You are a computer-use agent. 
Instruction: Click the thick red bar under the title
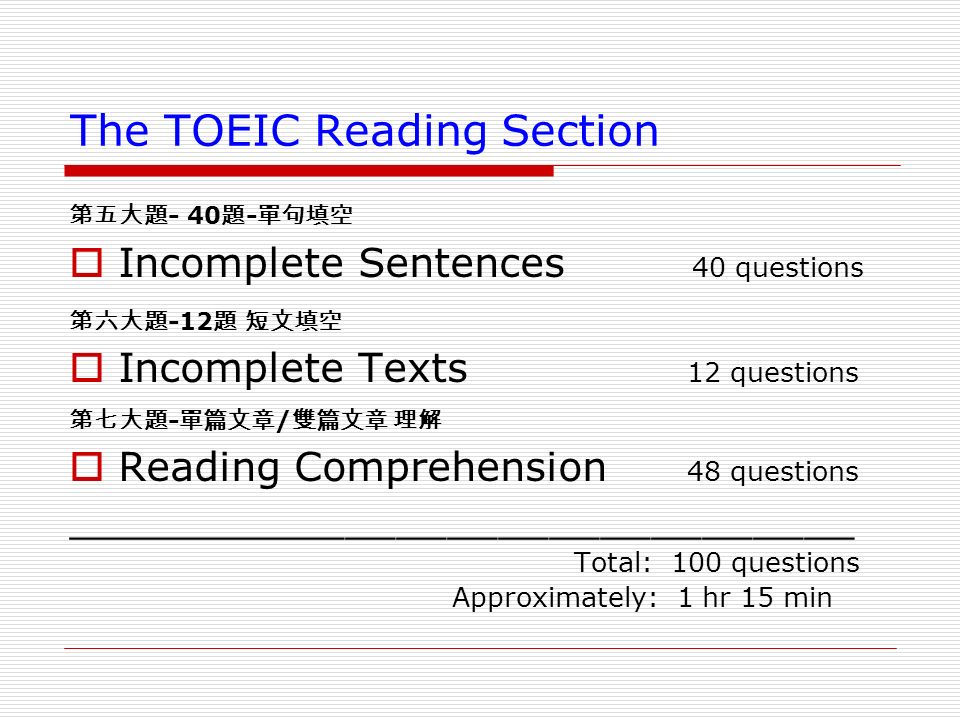click(x=309, y=171)
